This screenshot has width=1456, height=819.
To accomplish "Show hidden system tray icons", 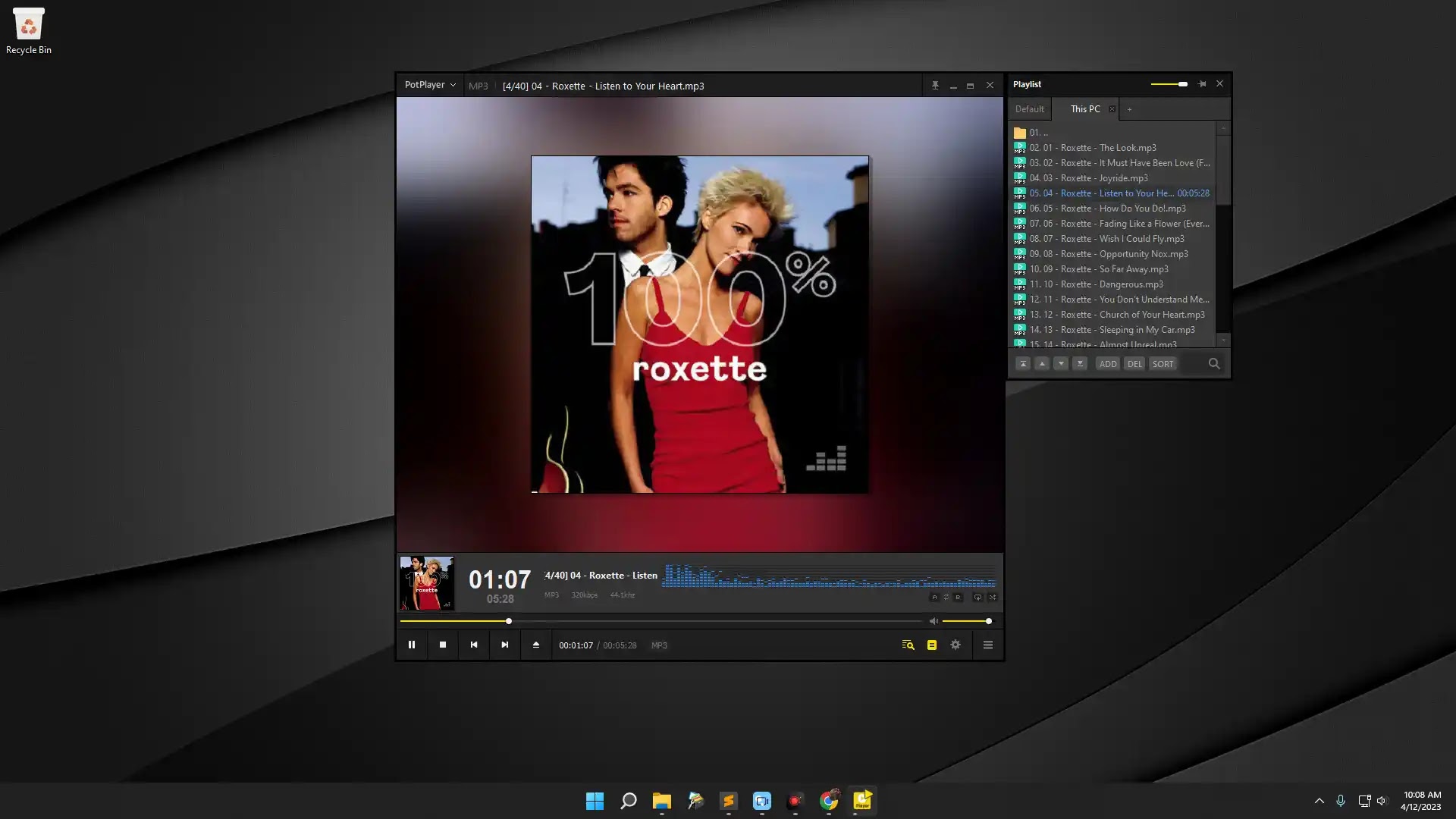I will [x=1319, y=801].
